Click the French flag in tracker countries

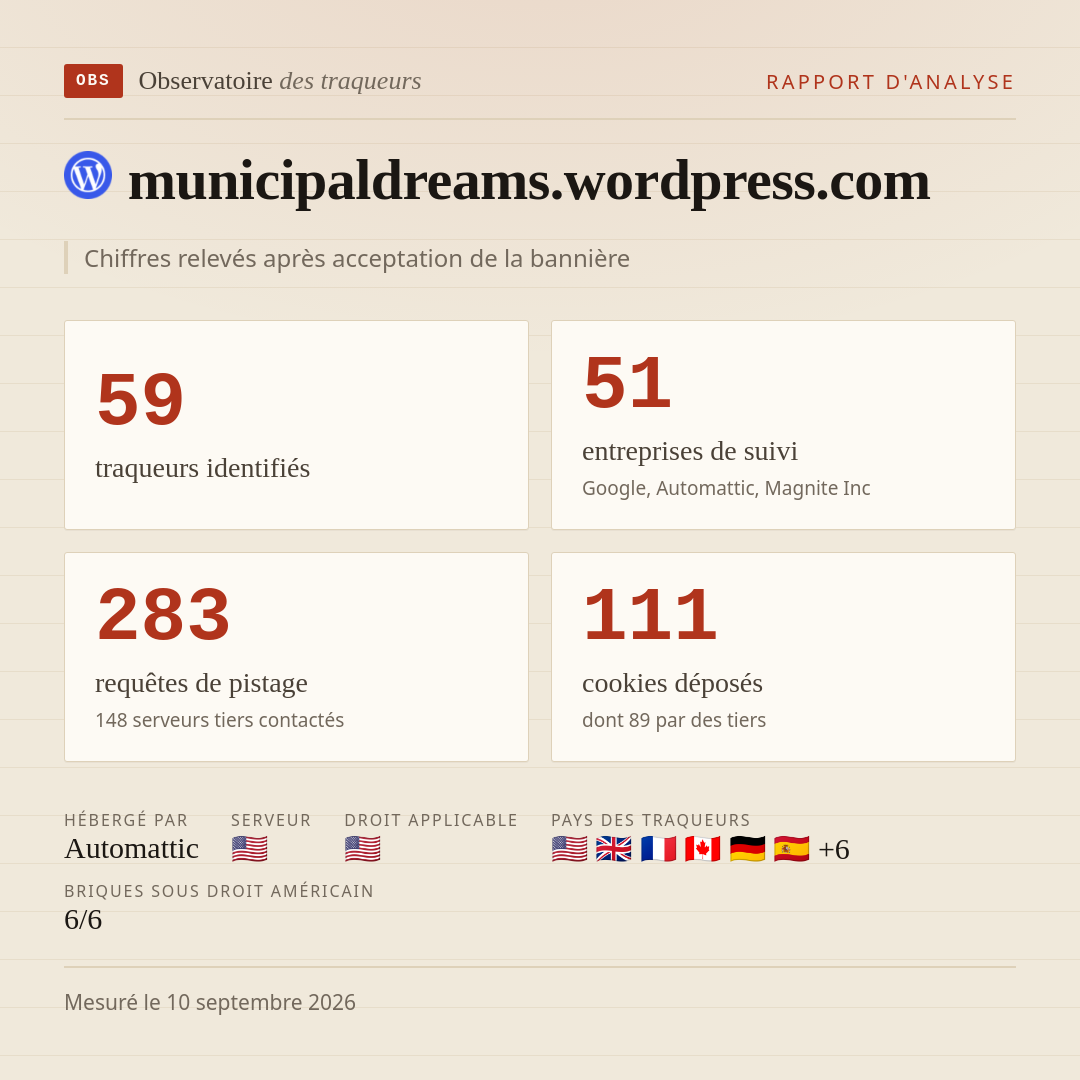tap(658, 849)
